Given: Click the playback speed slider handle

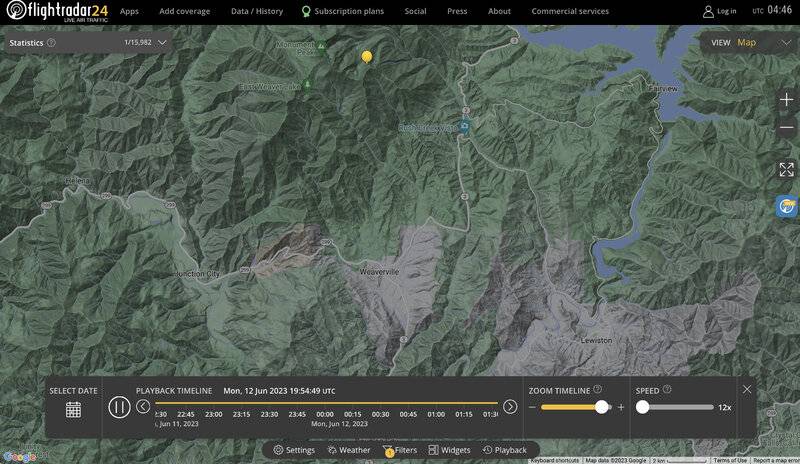Looking at the screenshot, I should [642, 407].
